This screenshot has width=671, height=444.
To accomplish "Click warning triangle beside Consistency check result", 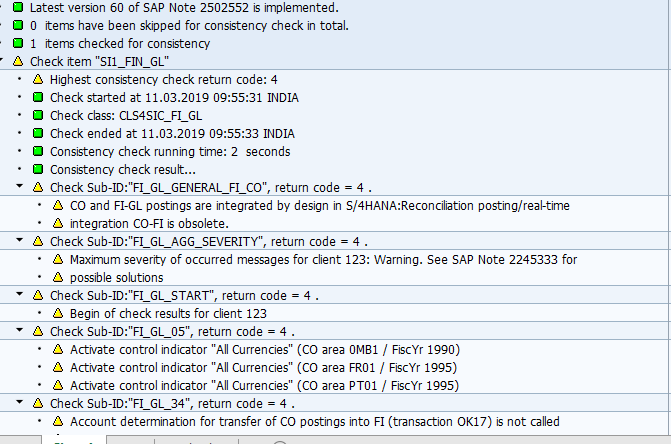I will [x=38, y=169].
